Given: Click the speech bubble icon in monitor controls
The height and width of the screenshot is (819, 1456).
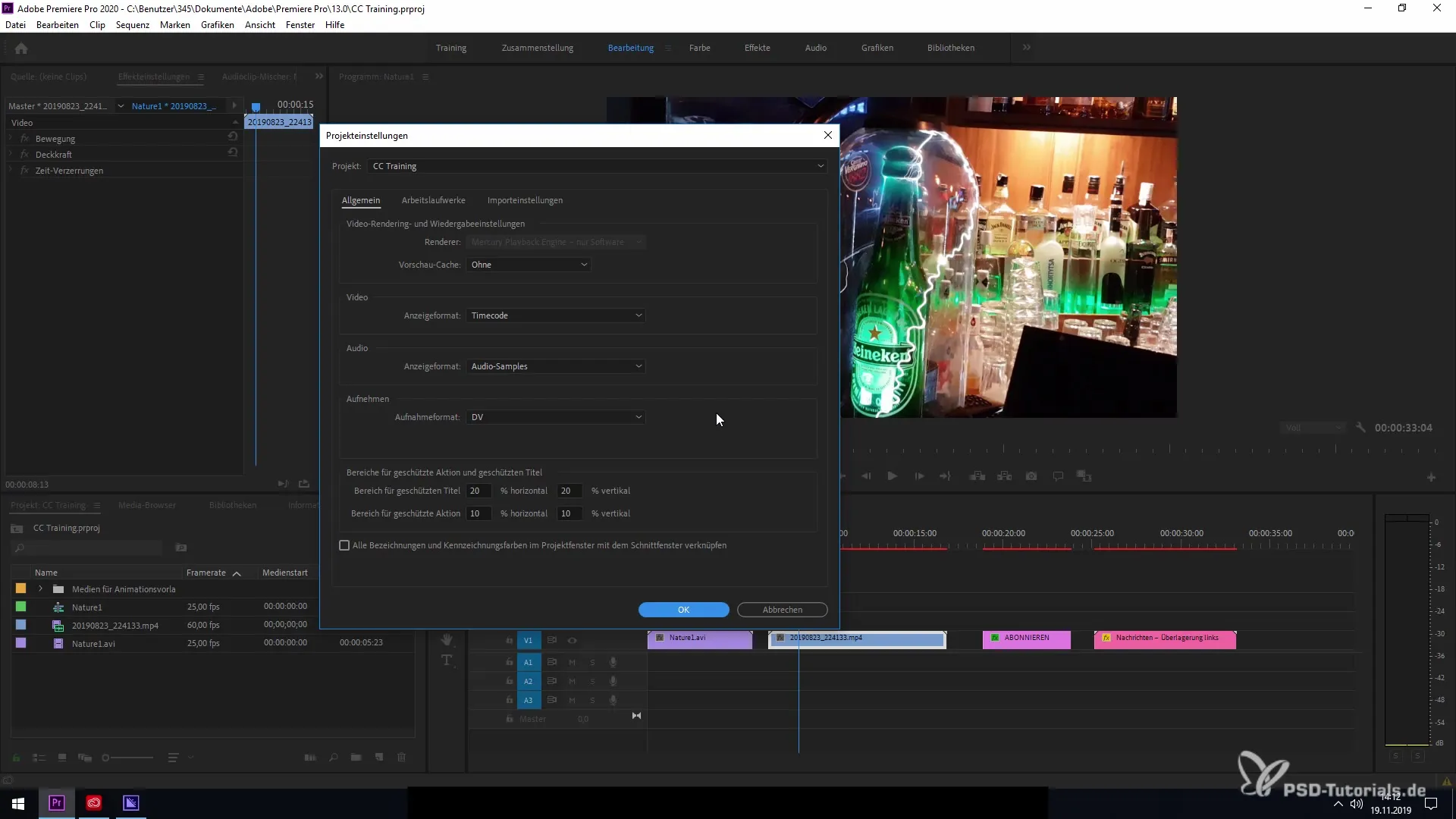Looking at the screenshot, I should click(x=1058, y=476).
